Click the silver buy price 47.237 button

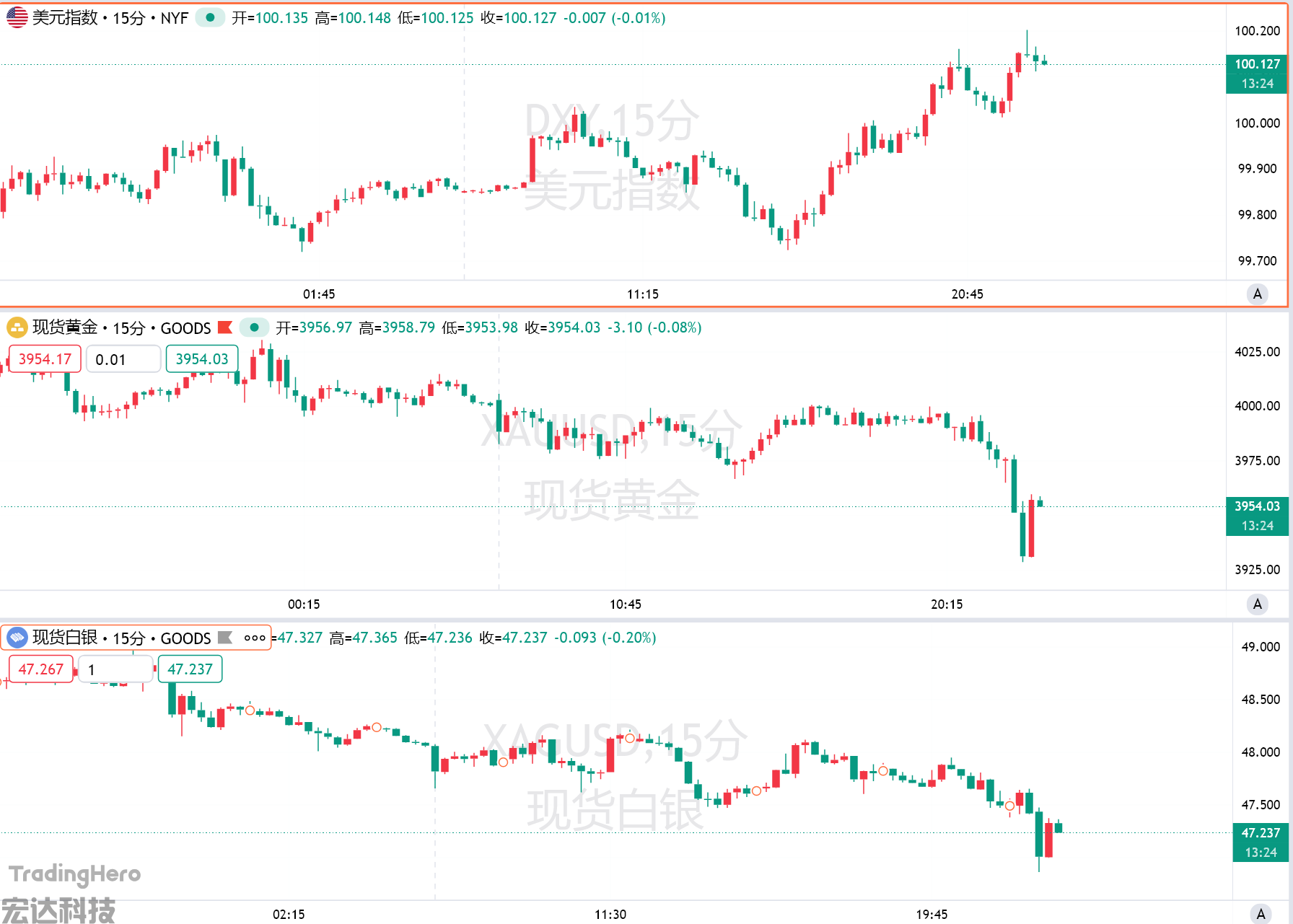pyautogui.click(x=190, y=669)
